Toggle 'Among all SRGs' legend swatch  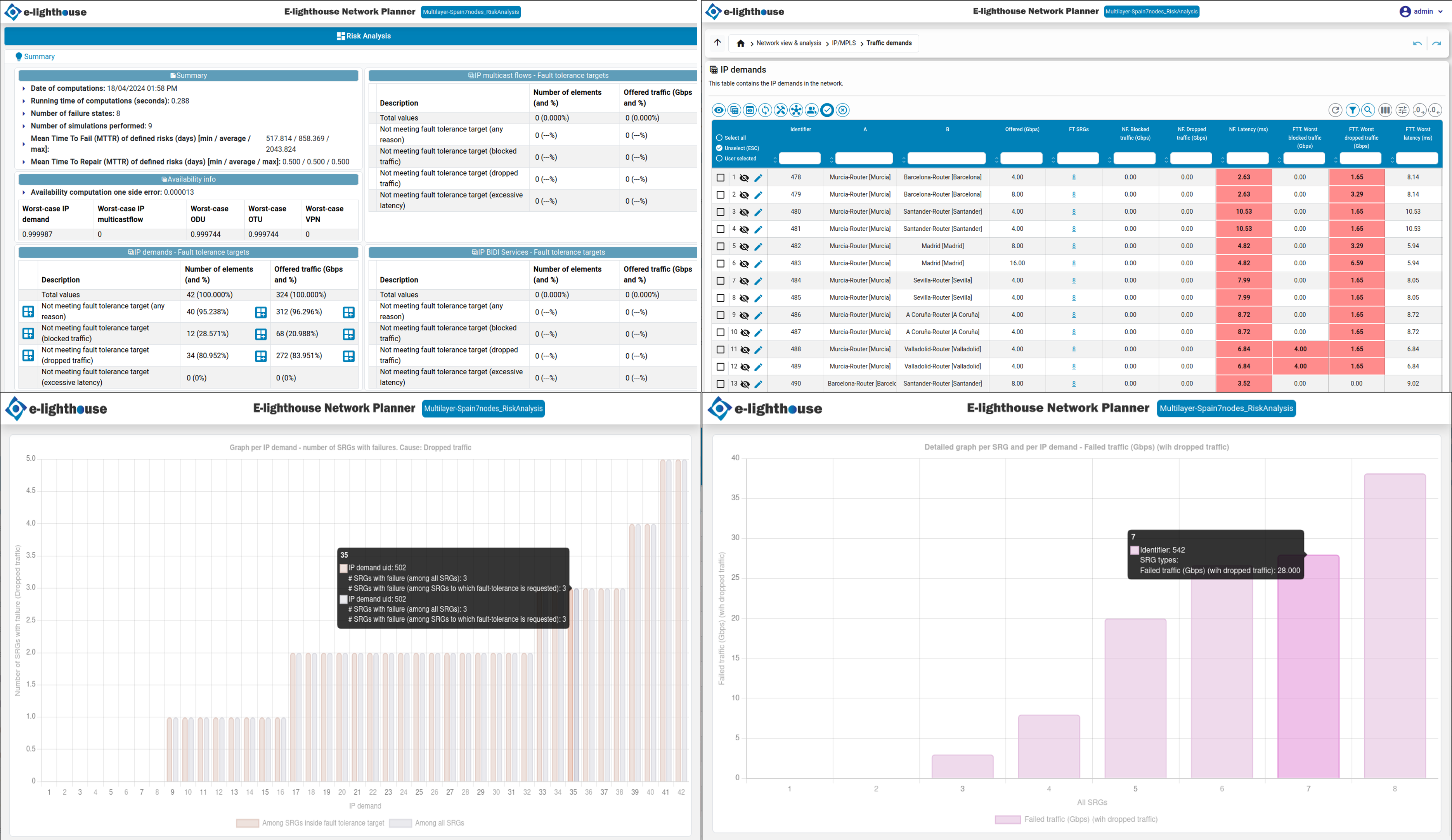click(400, 823)
